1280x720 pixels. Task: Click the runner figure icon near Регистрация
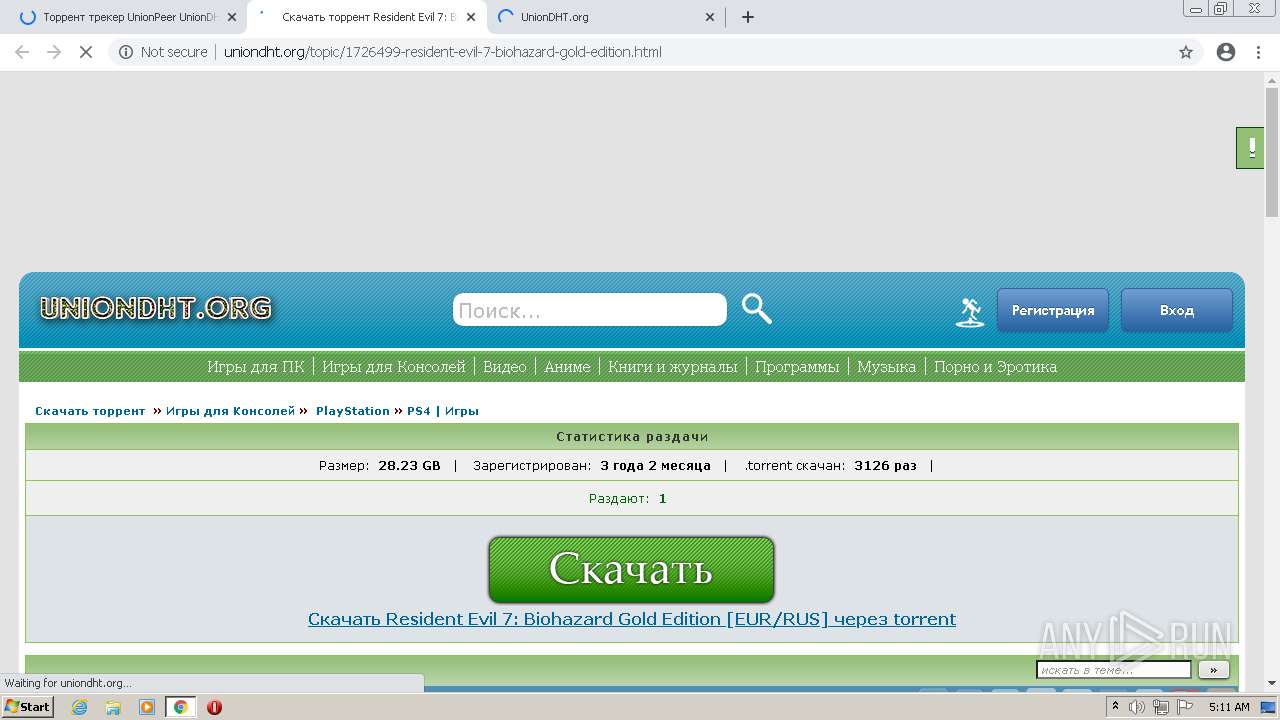pos(969,313)
